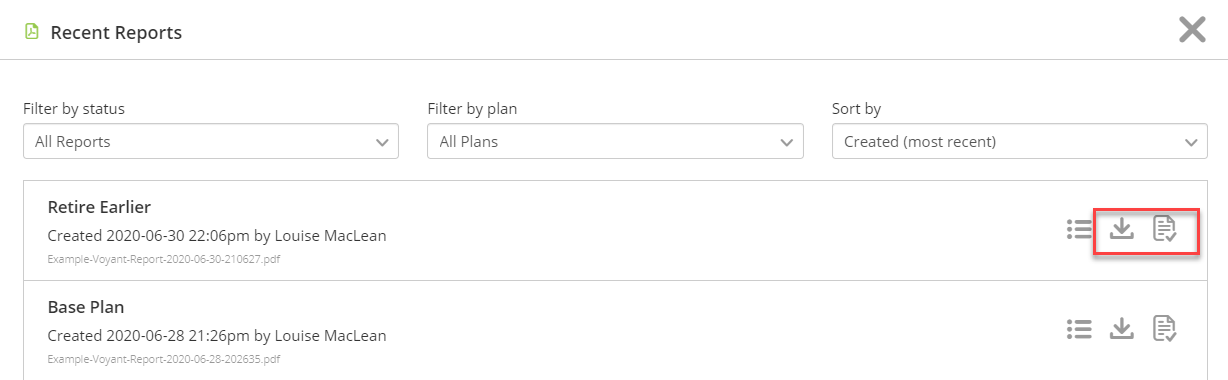Viewport: 1228px width, 380px height.
Task: Click the Retire Earlier creation date line
Action: pos(217,236)
